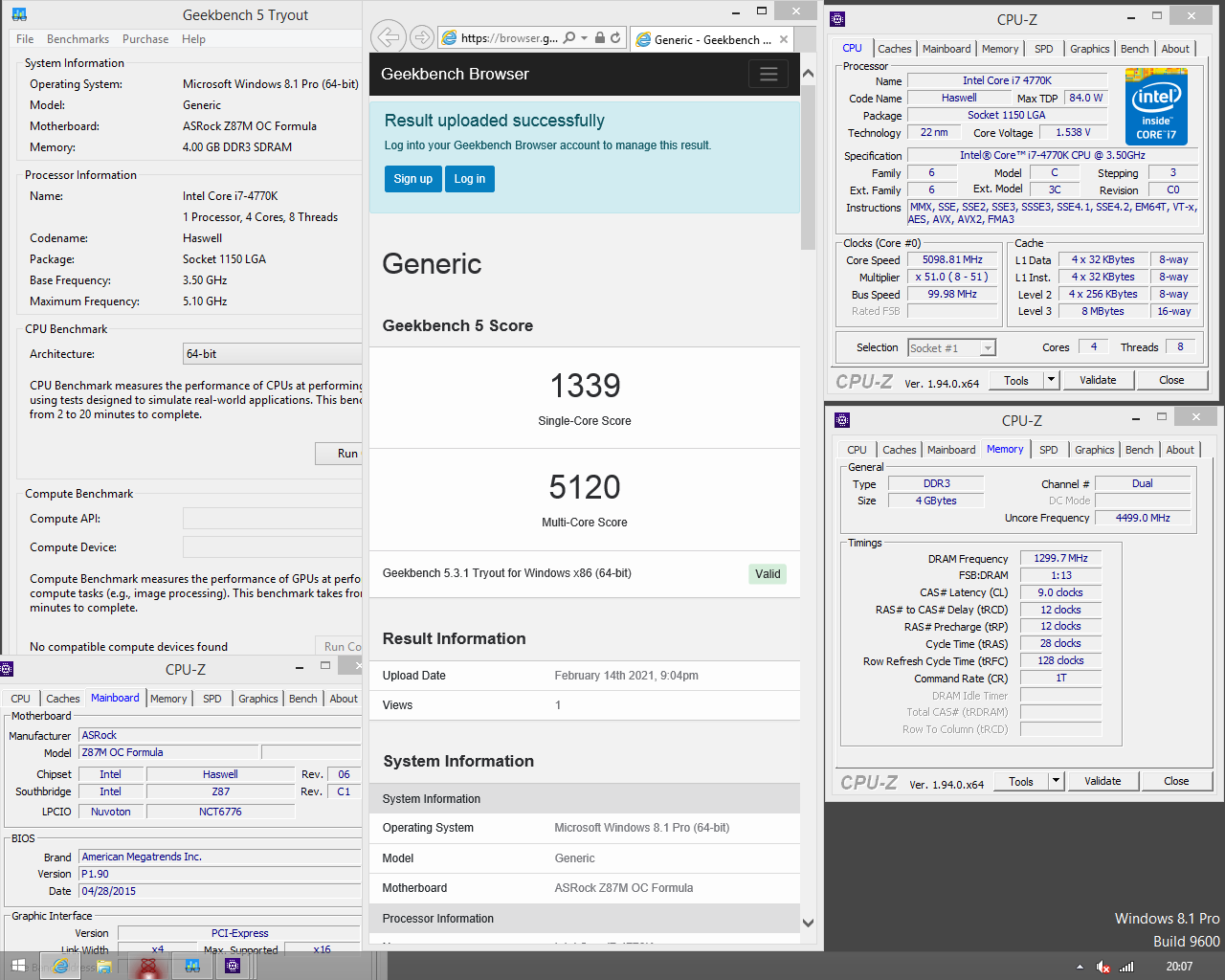Open the Purchase menu
The height and width of the screenshot is (980, 1225).
point(145,39)
